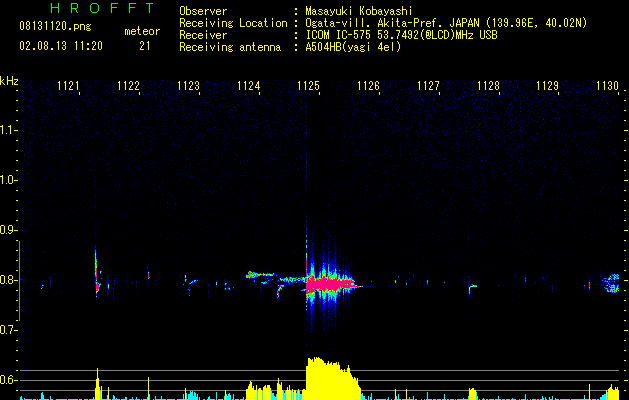
Task: Click the 1130 time marker
Action: coord(608,86)
